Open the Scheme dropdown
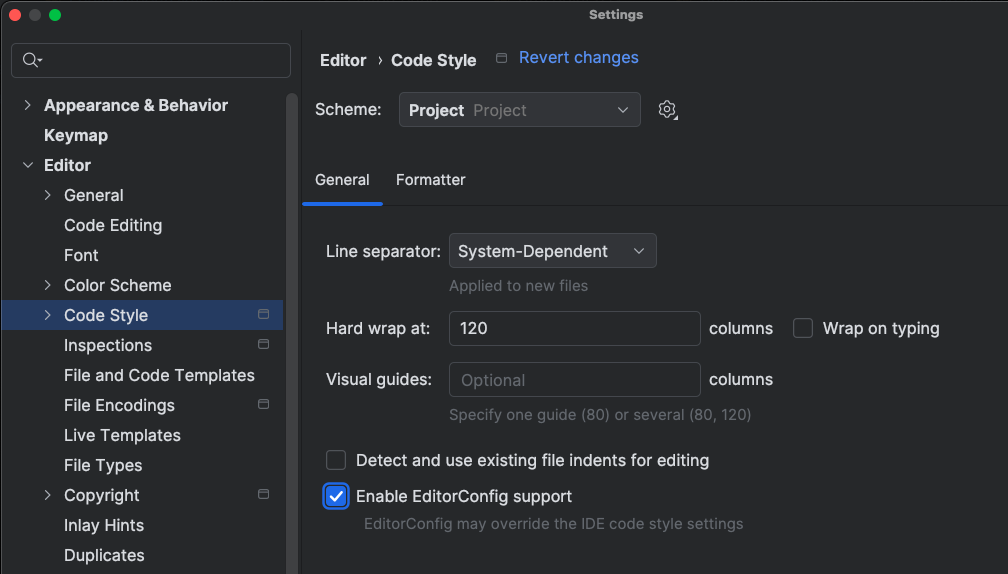 point(519,110)
